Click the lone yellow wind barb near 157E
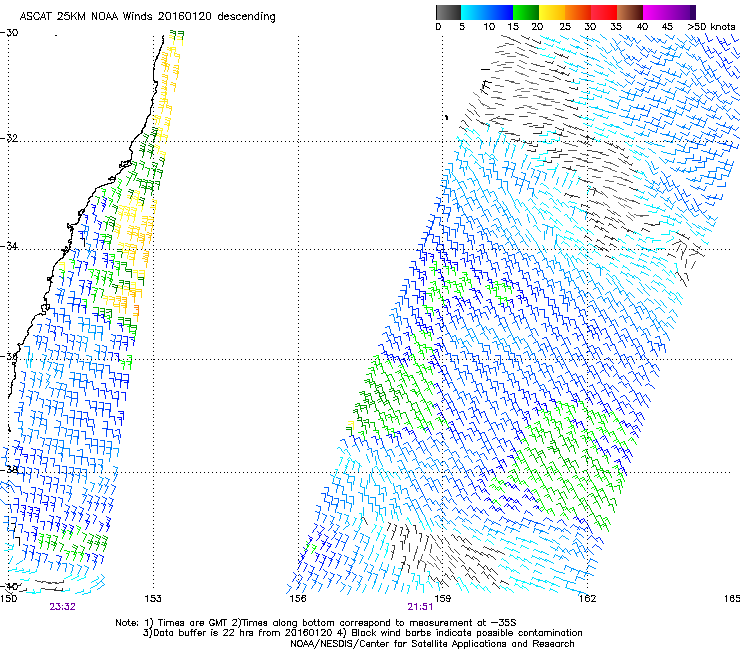 (350, 427)
